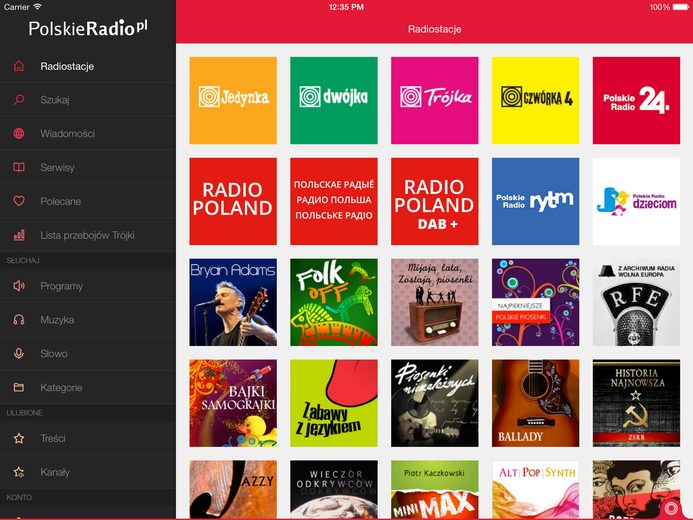693x520 pixels.
Task: Open favorite Kanały
Action: 88,472
